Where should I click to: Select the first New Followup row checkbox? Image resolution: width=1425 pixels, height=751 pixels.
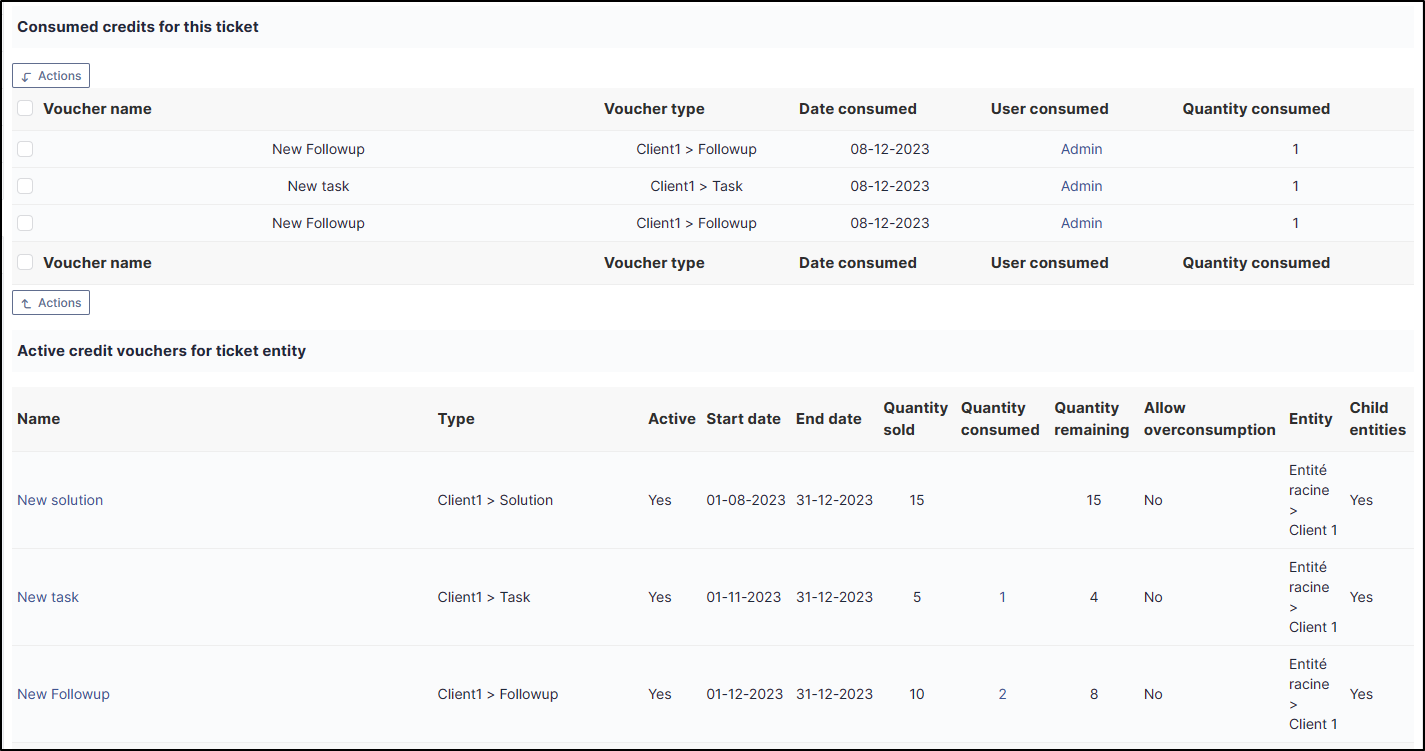click(x=25, y=149)
